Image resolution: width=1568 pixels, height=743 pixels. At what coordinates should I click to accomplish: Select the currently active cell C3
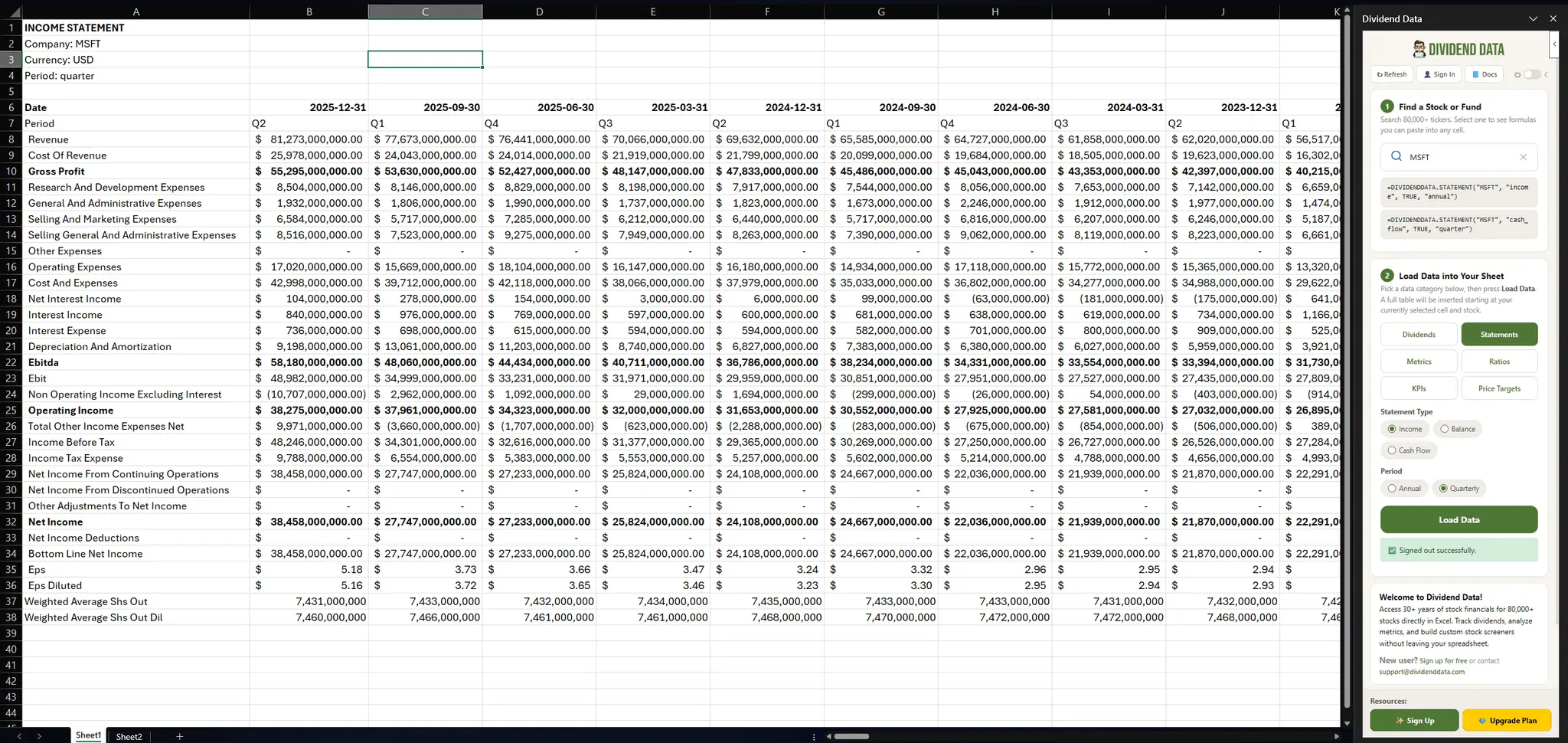(425, 59)
